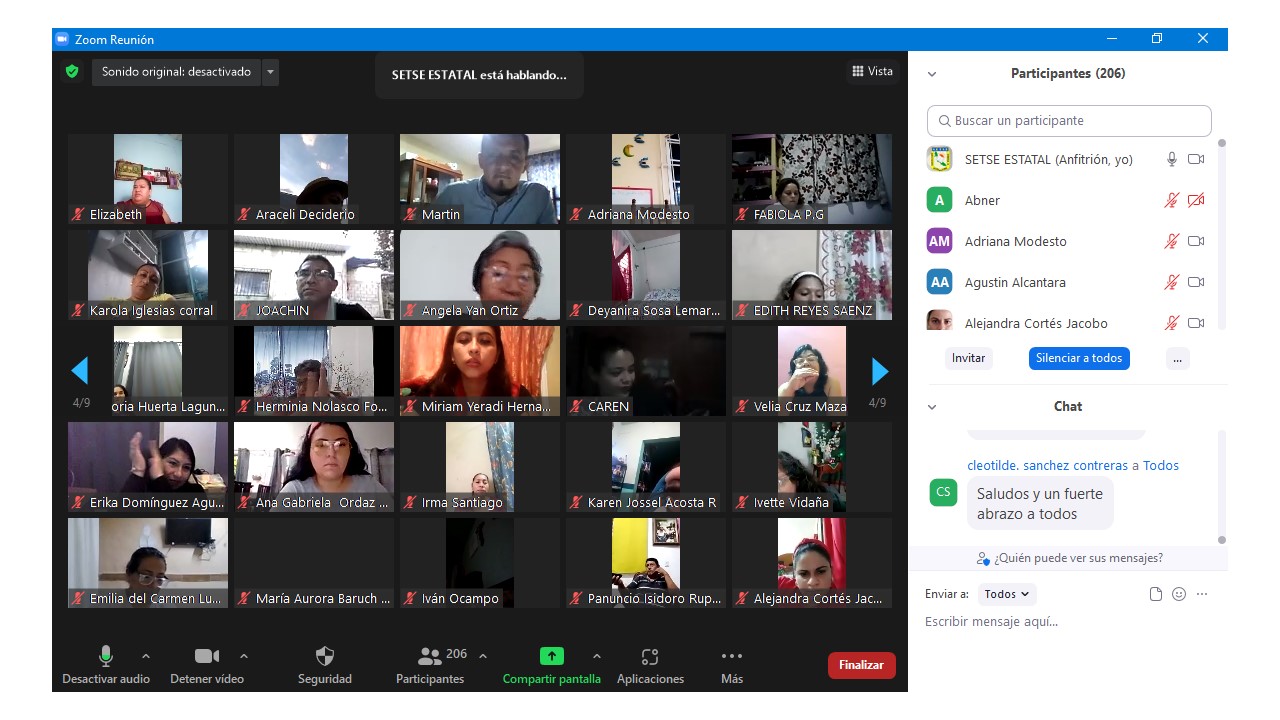This screenshot has width=1280, height=720.
Task: Select Miriam Yeradi video tile
Action: coord(480,371)
